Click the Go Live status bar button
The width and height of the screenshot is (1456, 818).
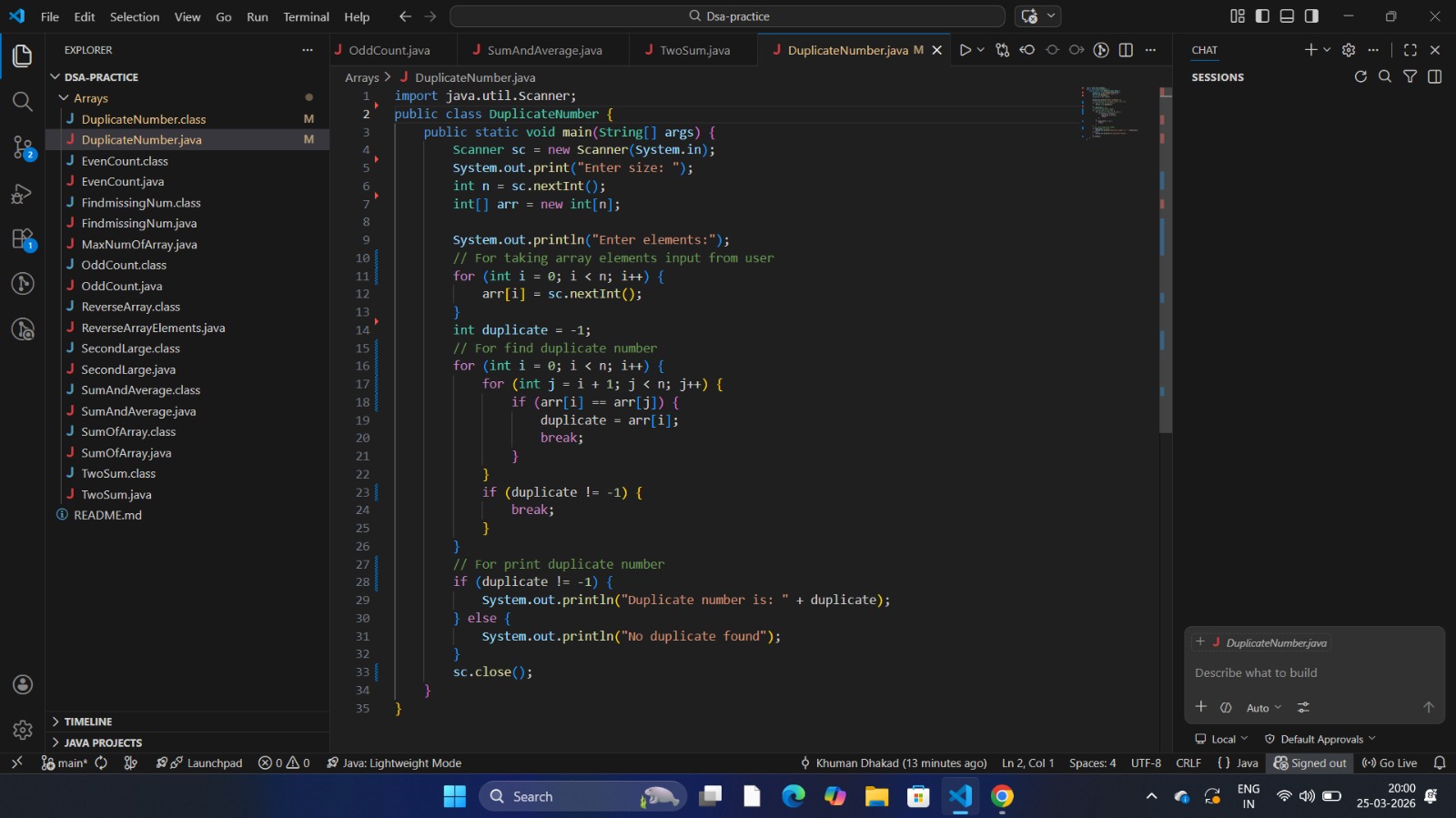tap(1390, 763)
